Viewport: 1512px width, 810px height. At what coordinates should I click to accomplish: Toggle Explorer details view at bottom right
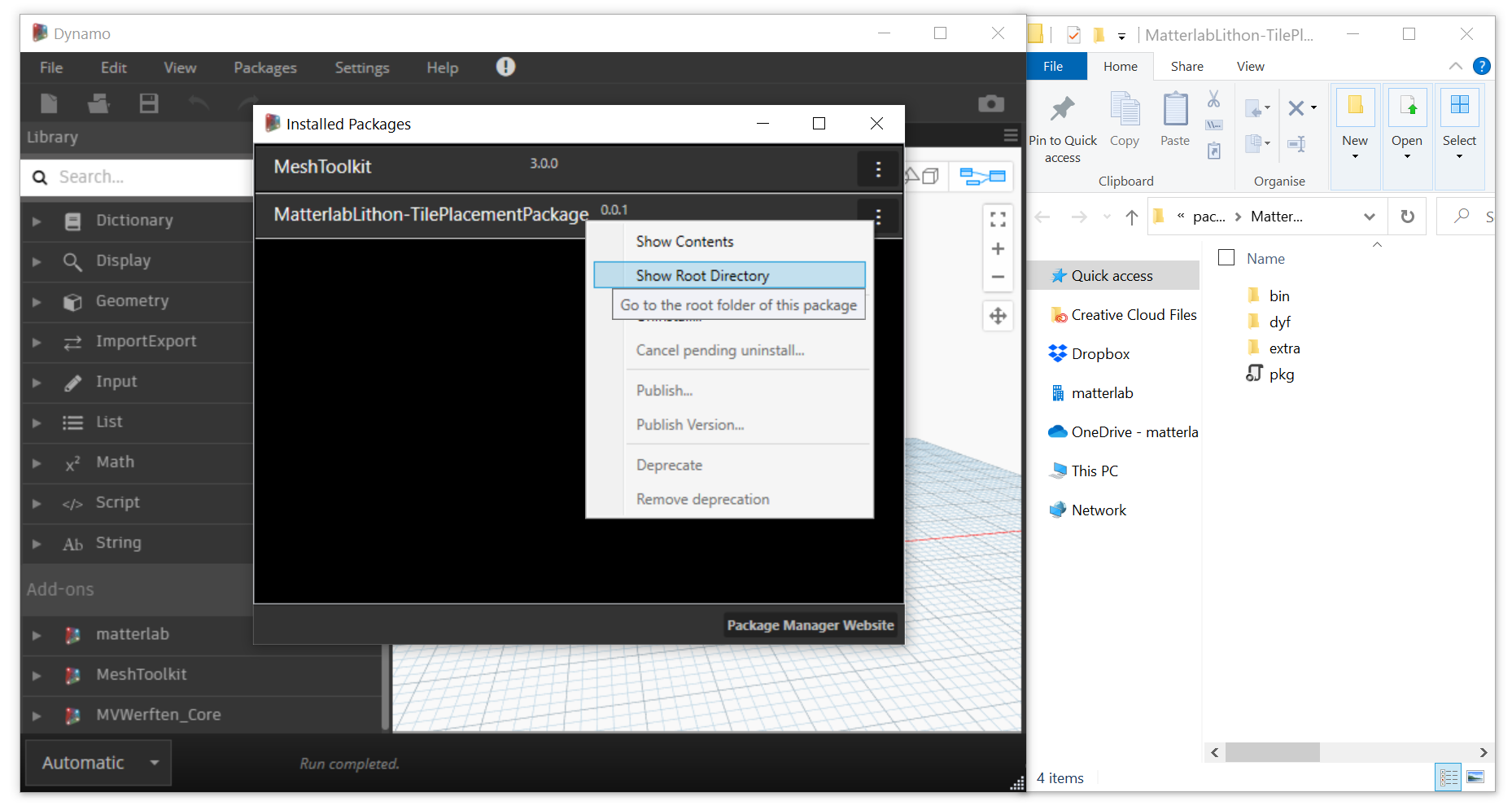[x=1448, y=777]
